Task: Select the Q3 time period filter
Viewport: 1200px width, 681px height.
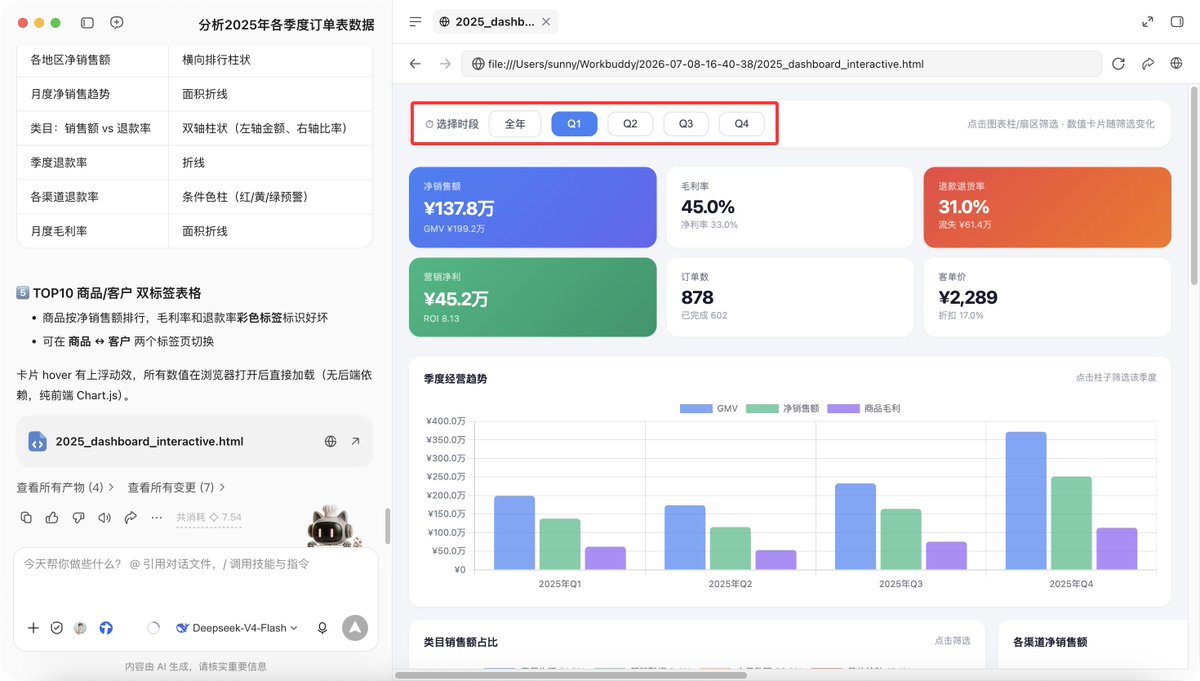Action: [x=686, y=124]
